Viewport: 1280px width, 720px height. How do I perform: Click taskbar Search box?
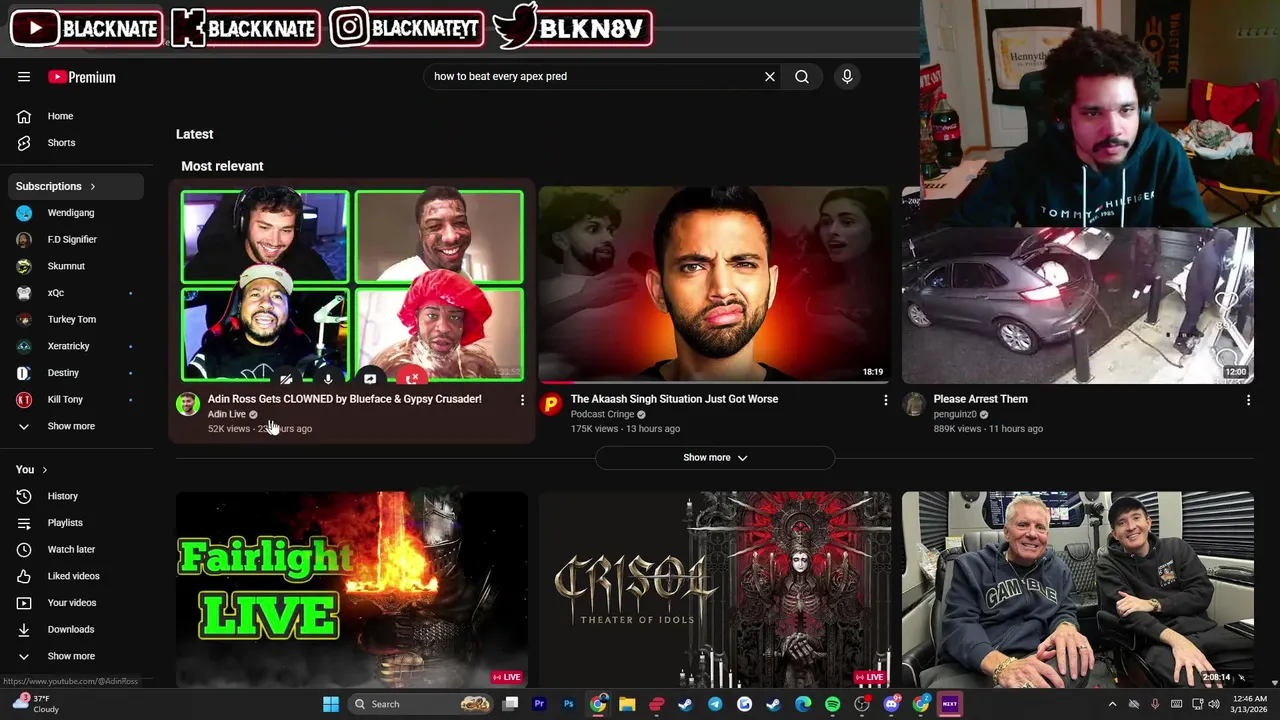(422, 704)
